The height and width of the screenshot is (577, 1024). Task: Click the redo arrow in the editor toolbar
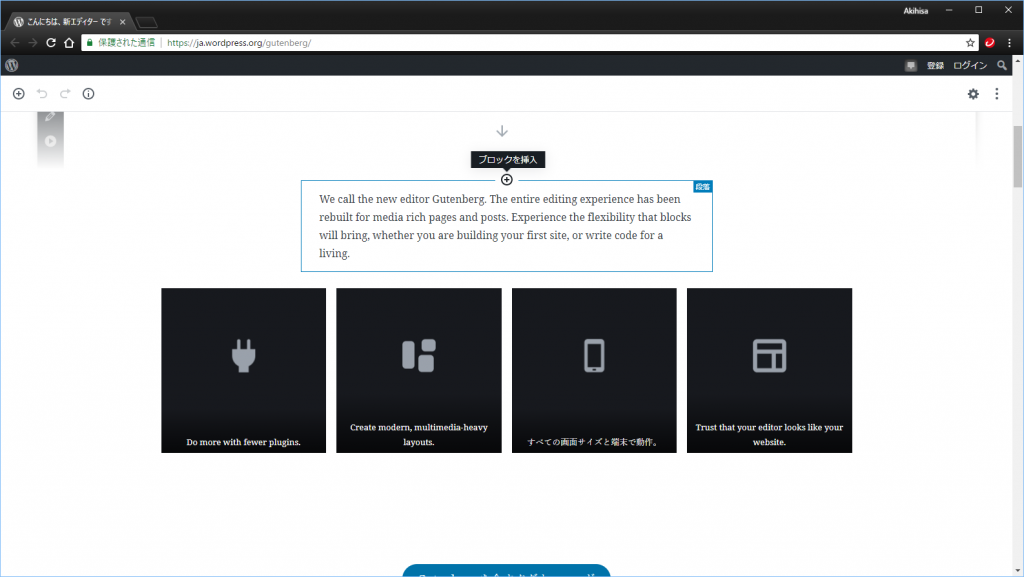pyautogui.click(x=65, y=94)
